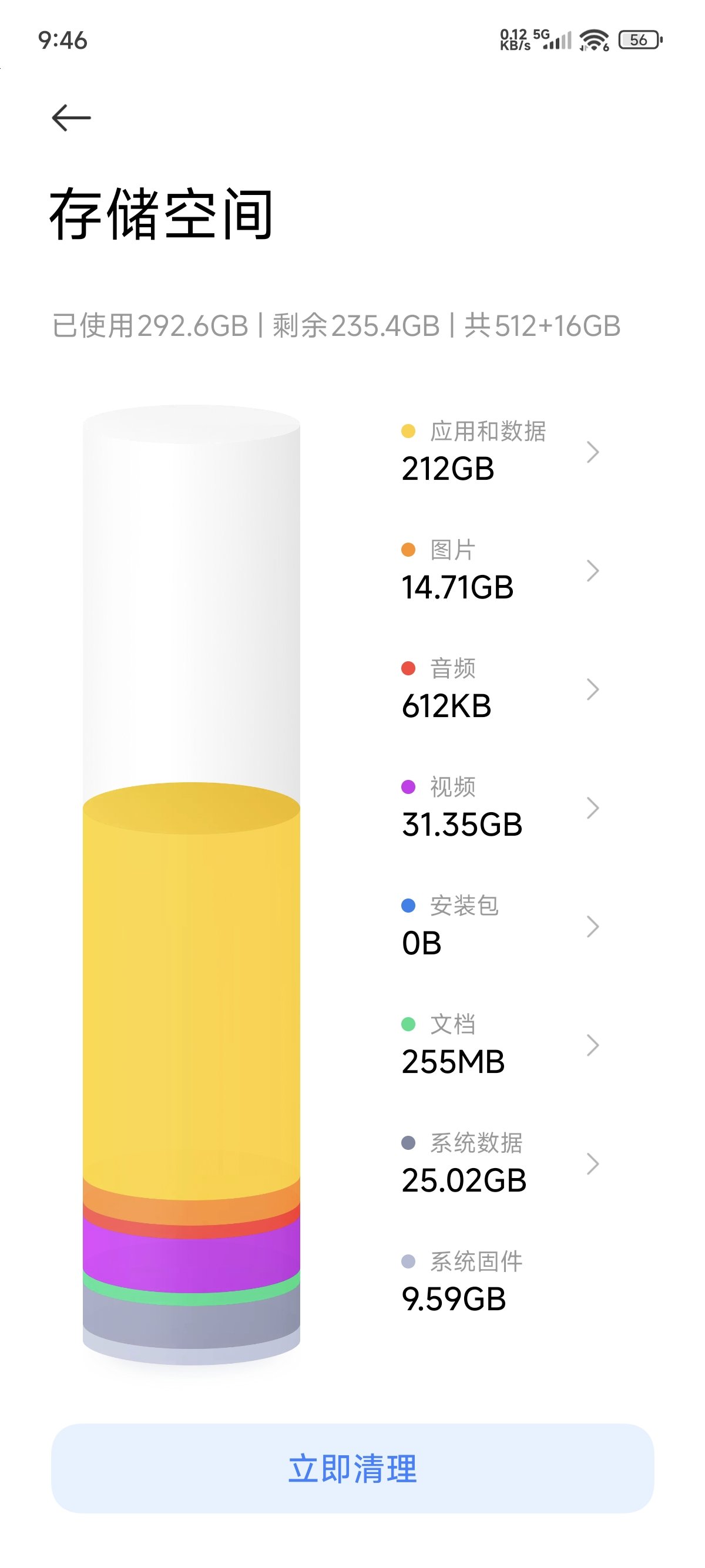Tap the back arrow icon
Screen dimensions: 705x1568
point(71,117)
